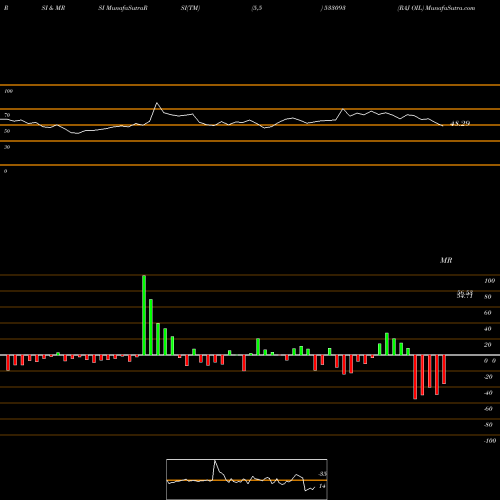Click the RSI line peak spike
The image size is (500, 500).
tap(157, 103)
